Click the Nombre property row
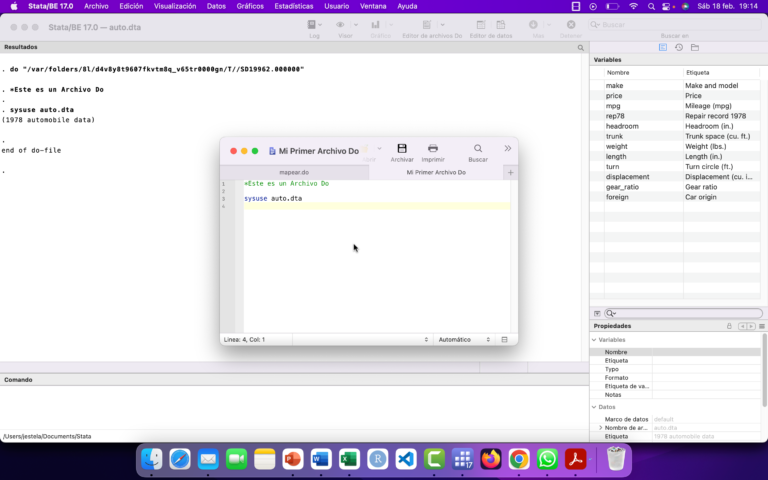The height and width of the screenshot is (480, 768). pyautogui.click(x=675, y=352)
